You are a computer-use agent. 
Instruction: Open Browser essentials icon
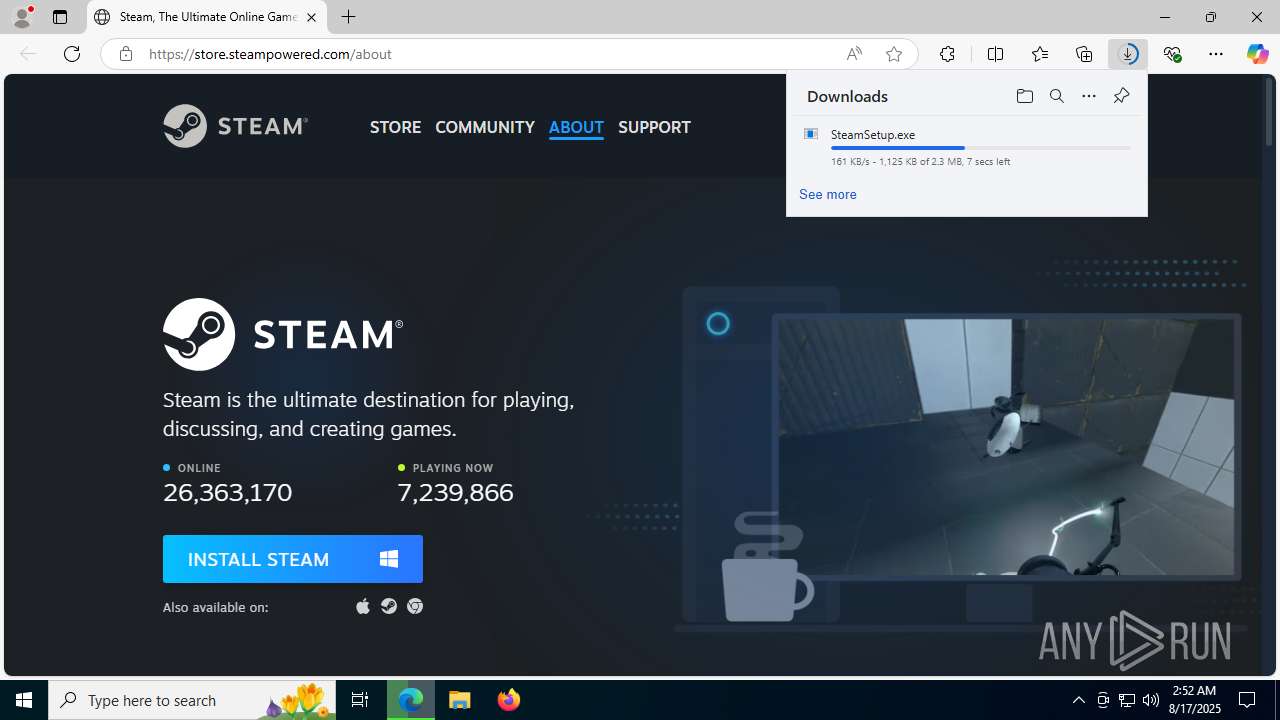pyautogui.click(x=1172, y=54)
